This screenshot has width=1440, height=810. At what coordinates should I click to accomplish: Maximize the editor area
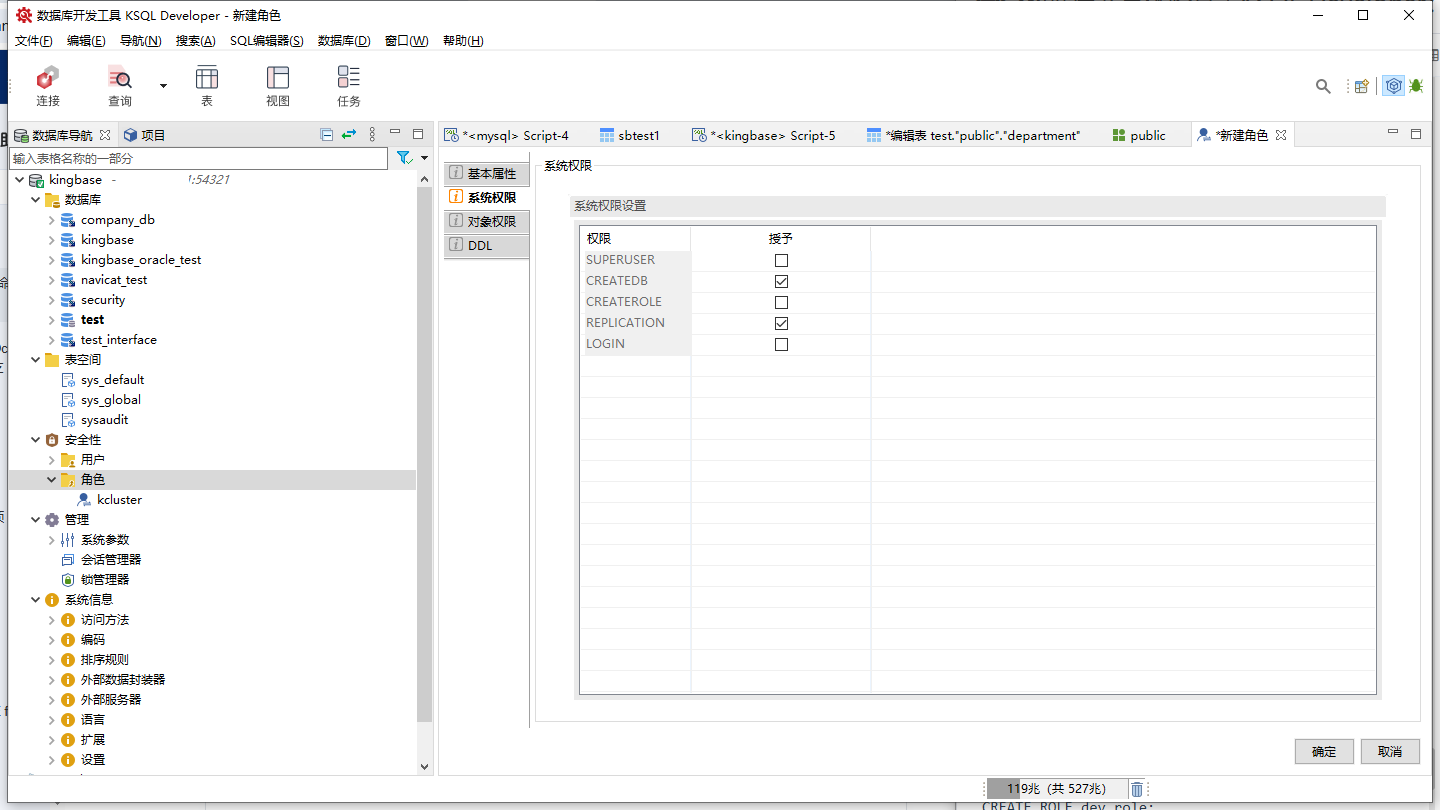[1416, 134]
